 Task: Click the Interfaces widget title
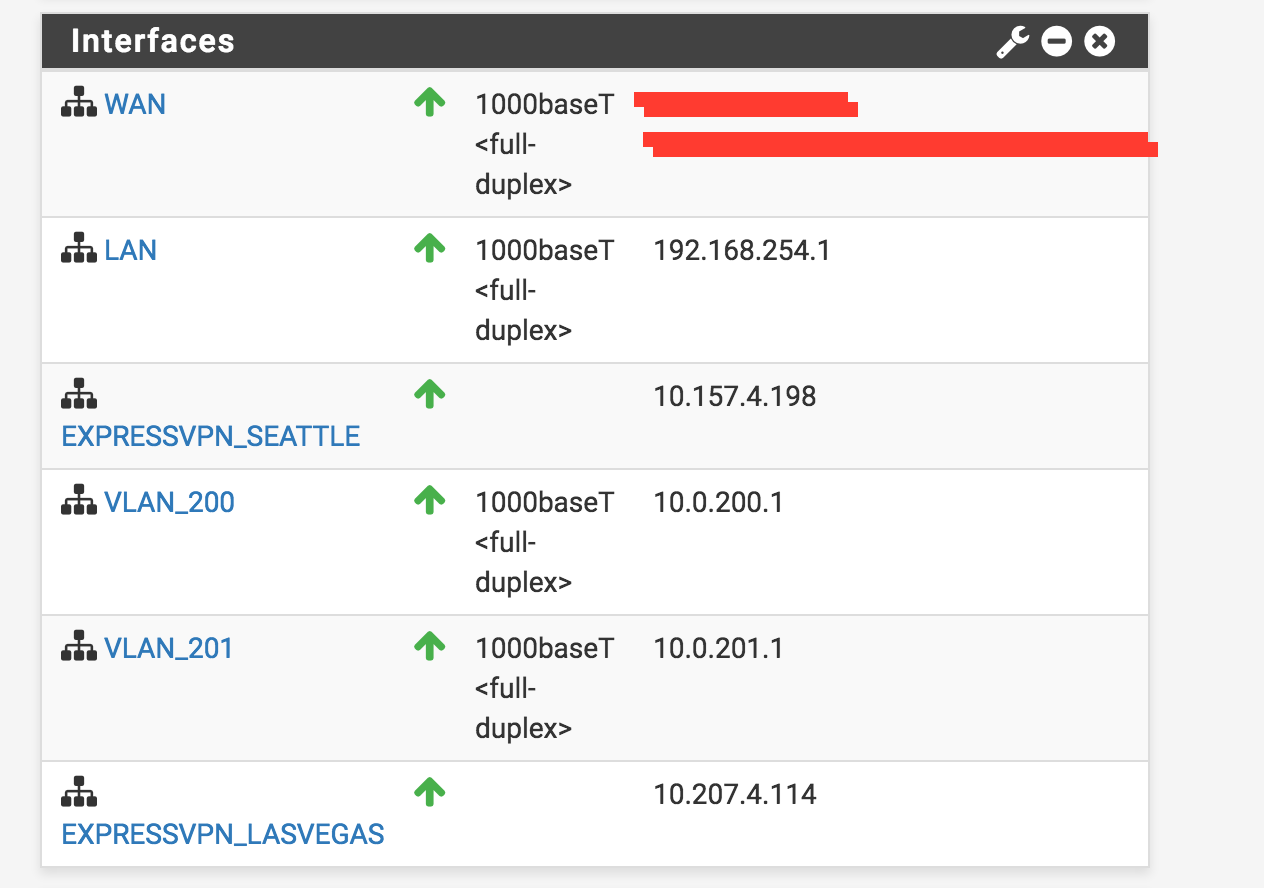pyautogui.click(x=153, y=41)
